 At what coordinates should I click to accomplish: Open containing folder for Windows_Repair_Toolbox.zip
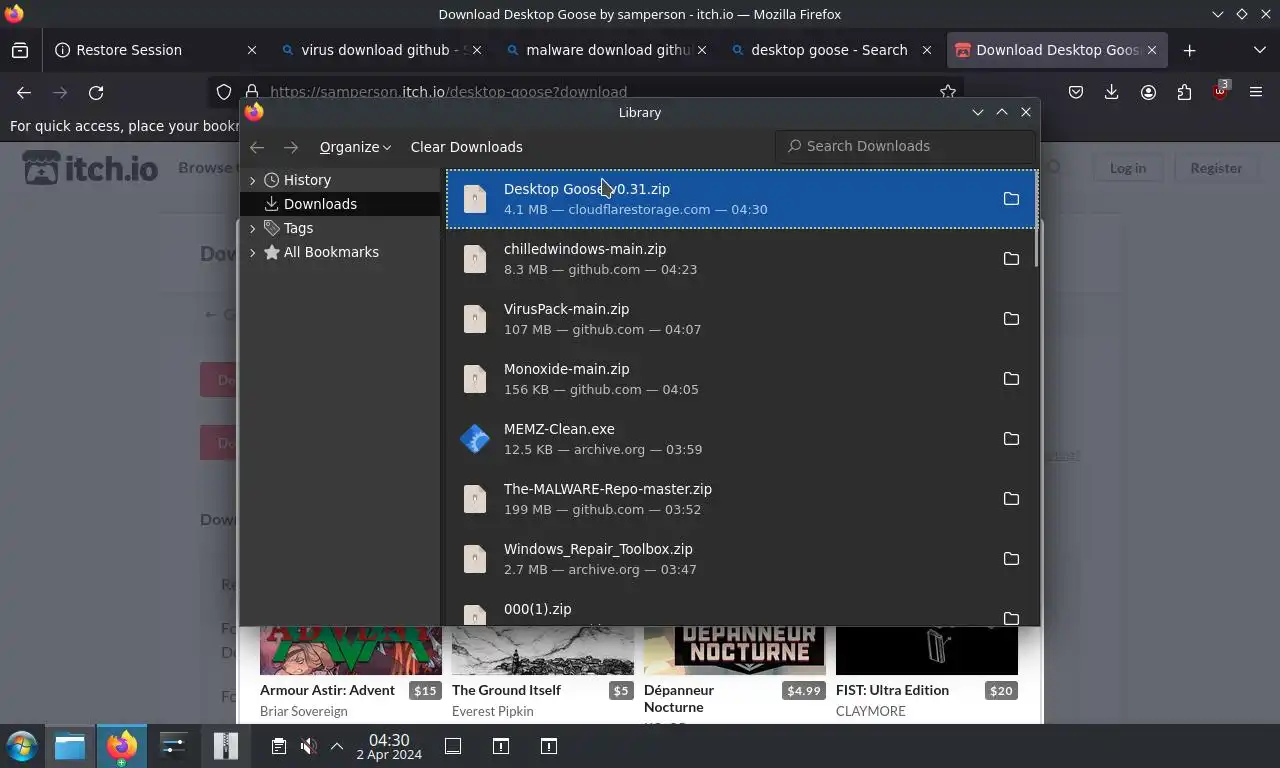(x=1011, y=559)
